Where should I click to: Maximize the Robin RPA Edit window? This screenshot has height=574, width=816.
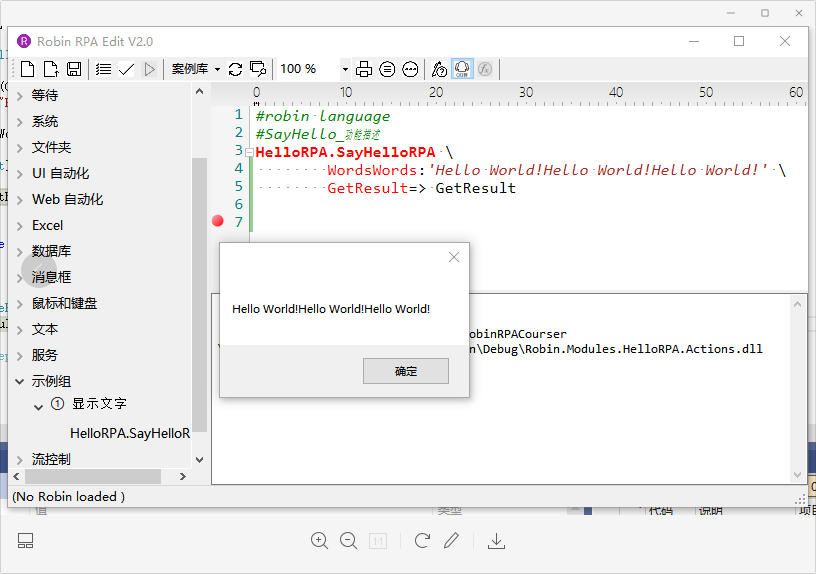click(739, 41)
